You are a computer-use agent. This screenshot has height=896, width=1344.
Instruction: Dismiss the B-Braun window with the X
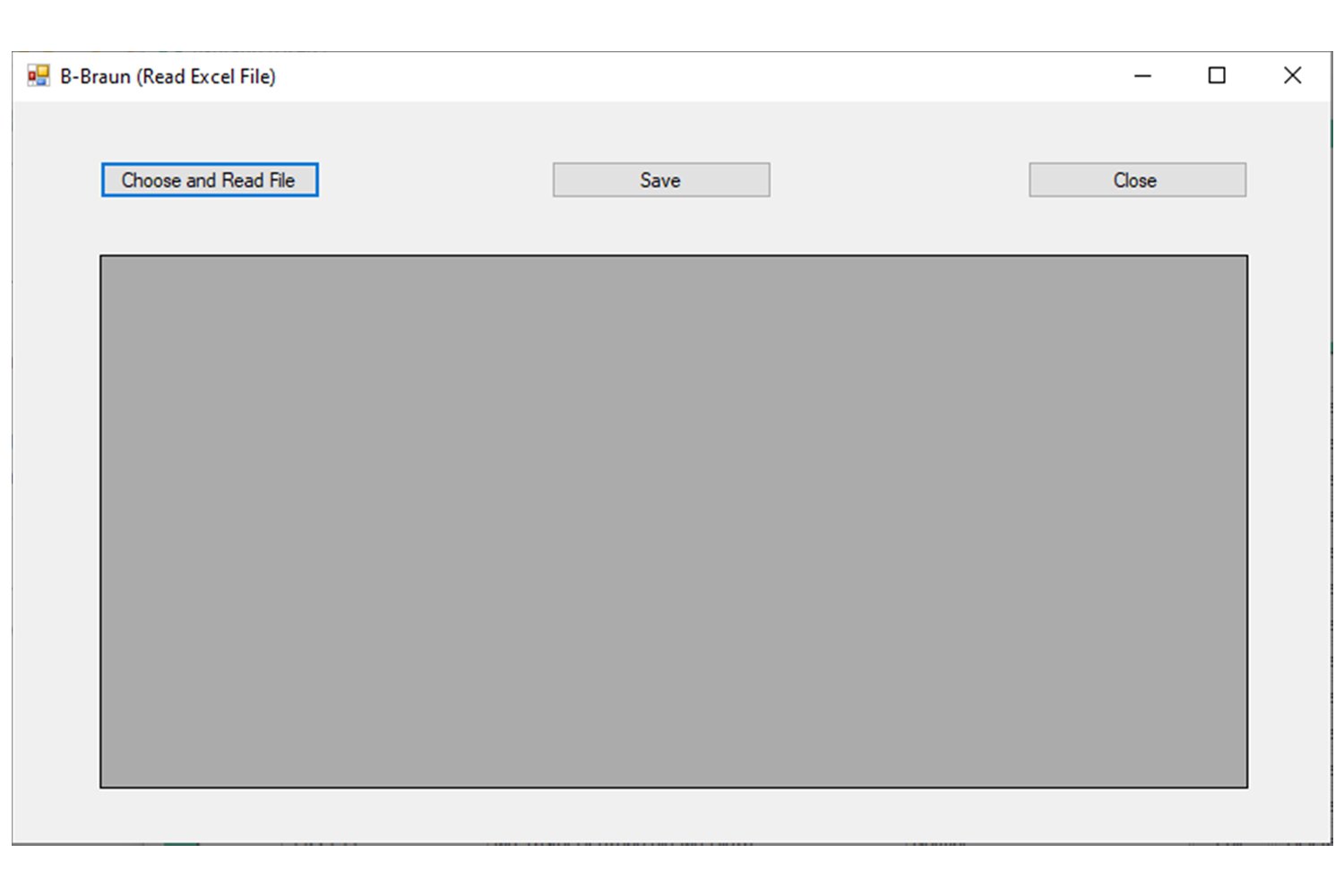pyautogui.click(x=1292, y=76)
